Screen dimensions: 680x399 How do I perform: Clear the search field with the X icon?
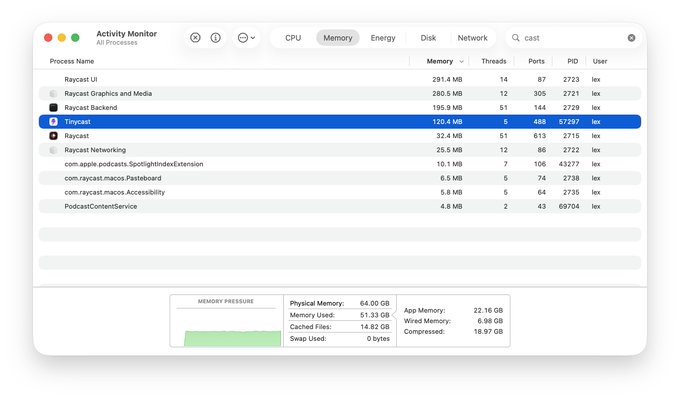[631, 38]
